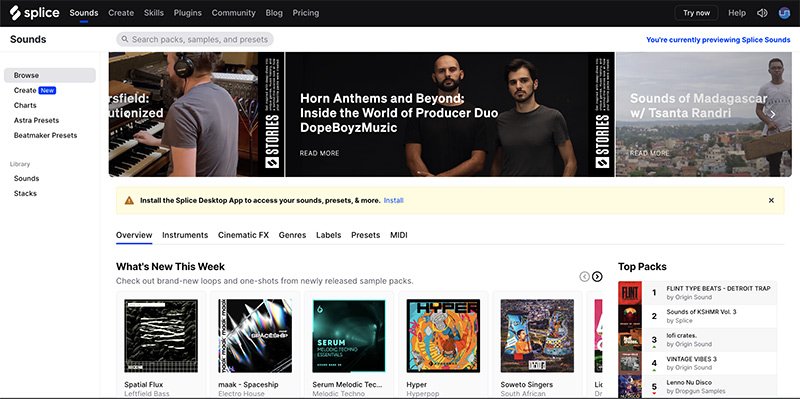
Task: Open the Plugins navigation item
Action: tap(188, 13)
